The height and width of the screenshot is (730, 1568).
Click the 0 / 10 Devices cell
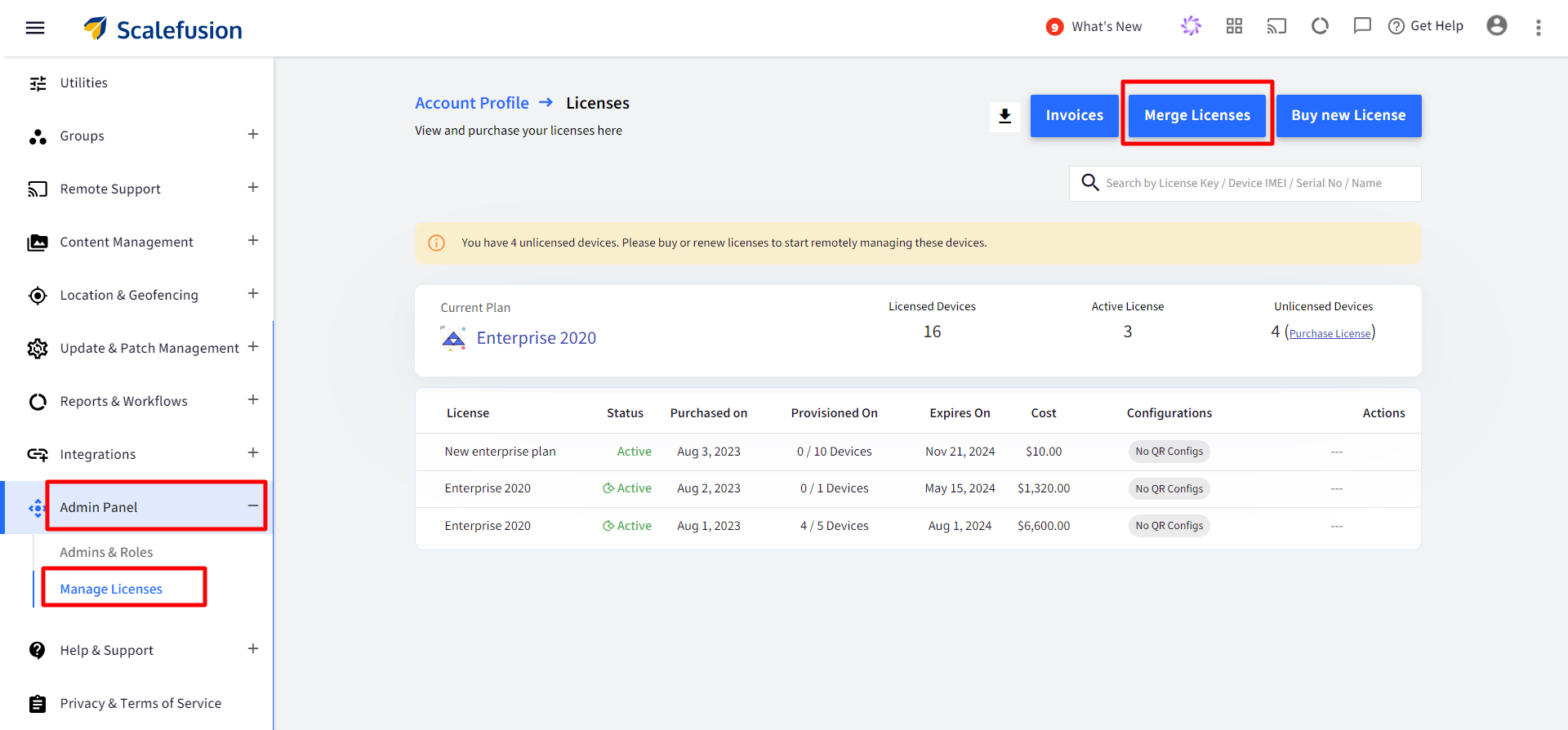coord(835,452)
